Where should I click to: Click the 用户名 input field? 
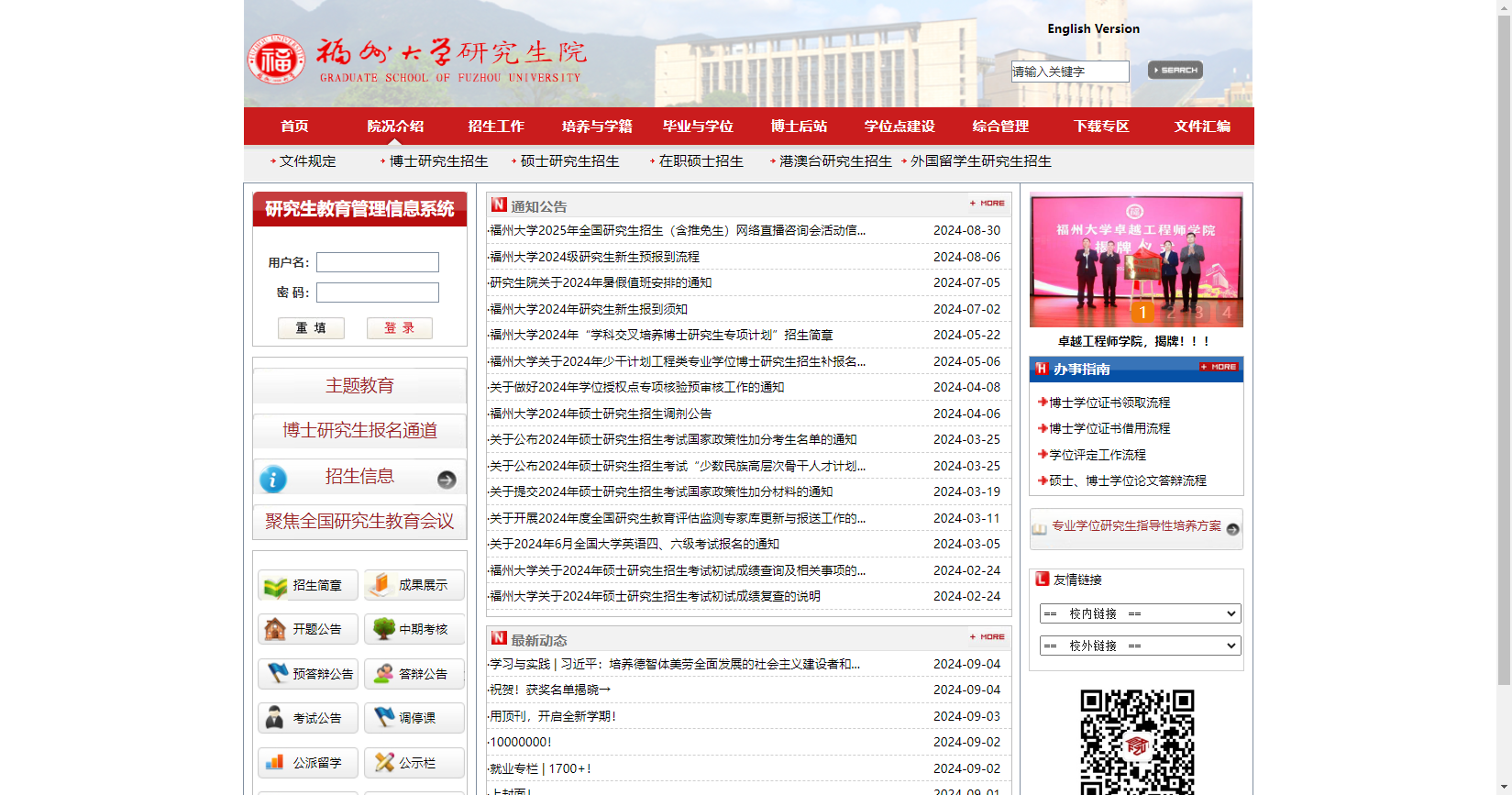click(x=378, y=262)
